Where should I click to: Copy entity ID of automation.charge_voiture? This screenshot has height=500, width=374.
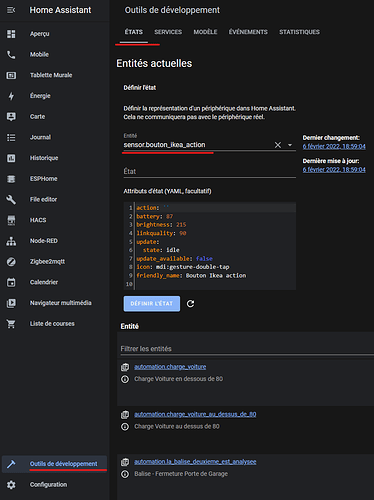(x=125, y=367)
